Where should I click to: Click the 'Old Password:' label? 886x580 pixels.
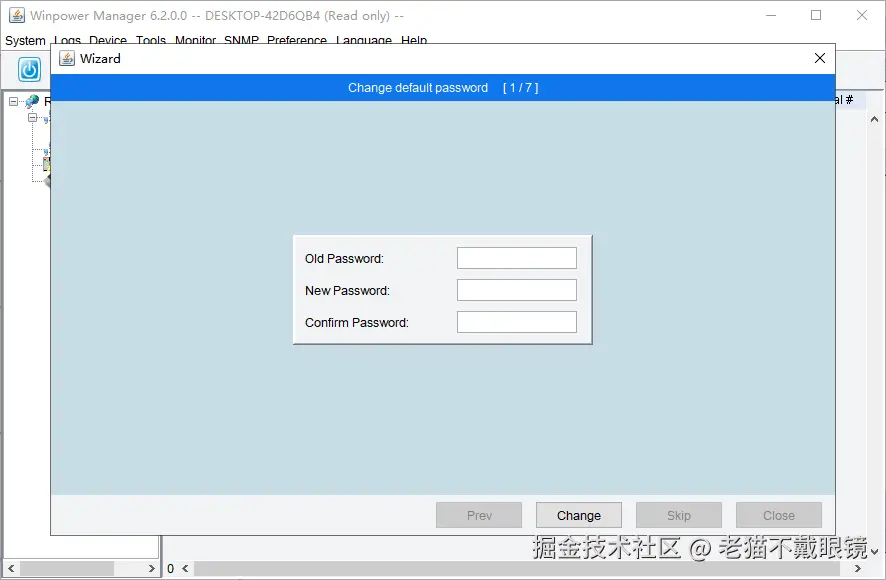pos(344,259)
